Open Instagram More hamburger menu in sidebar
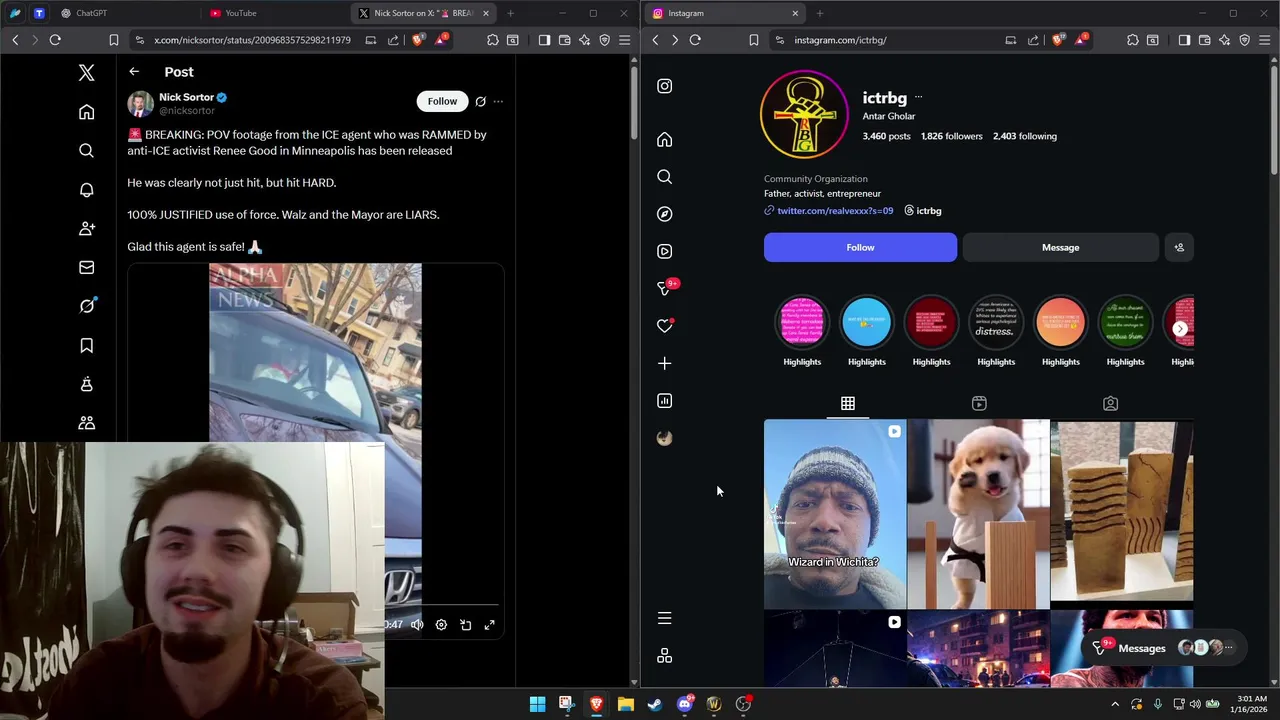 665,619
